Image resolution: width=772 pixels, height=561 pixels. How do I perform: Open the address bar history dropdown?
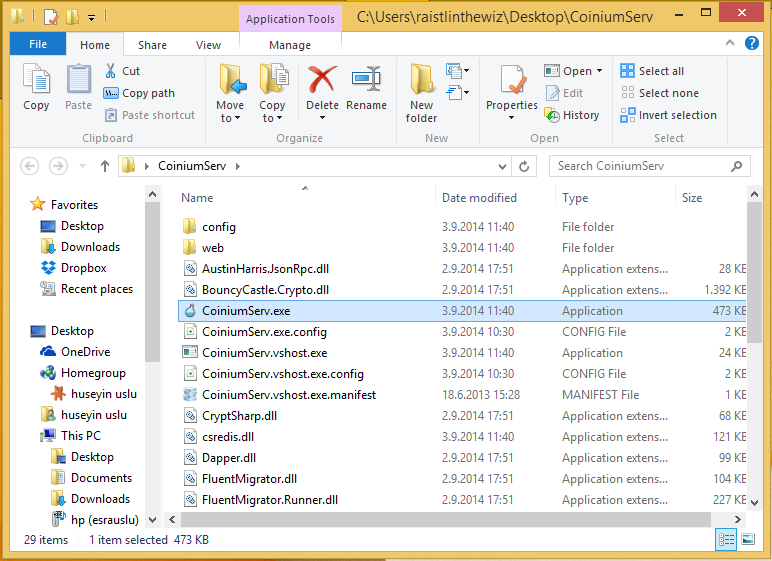[502, 166]
